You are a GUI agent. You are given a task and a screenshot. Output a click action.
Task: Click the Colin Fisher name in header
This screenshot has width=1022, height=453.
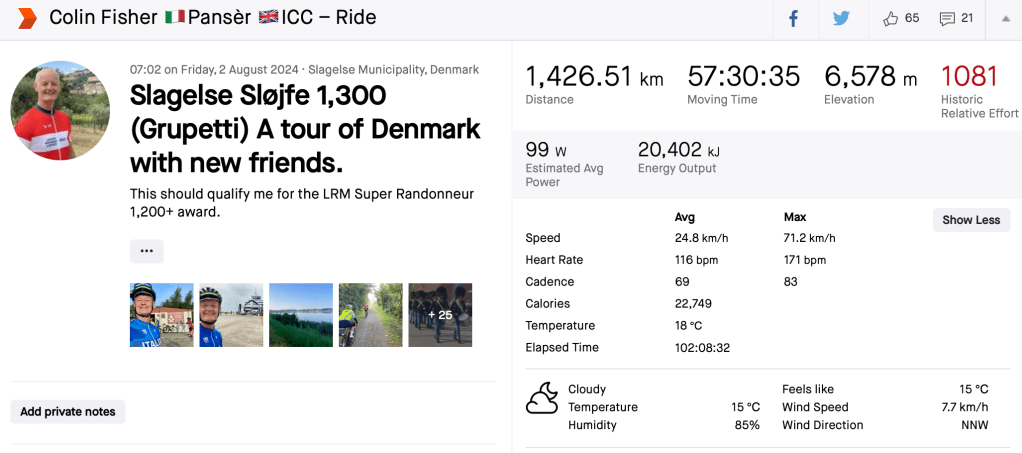pos(103,18)
